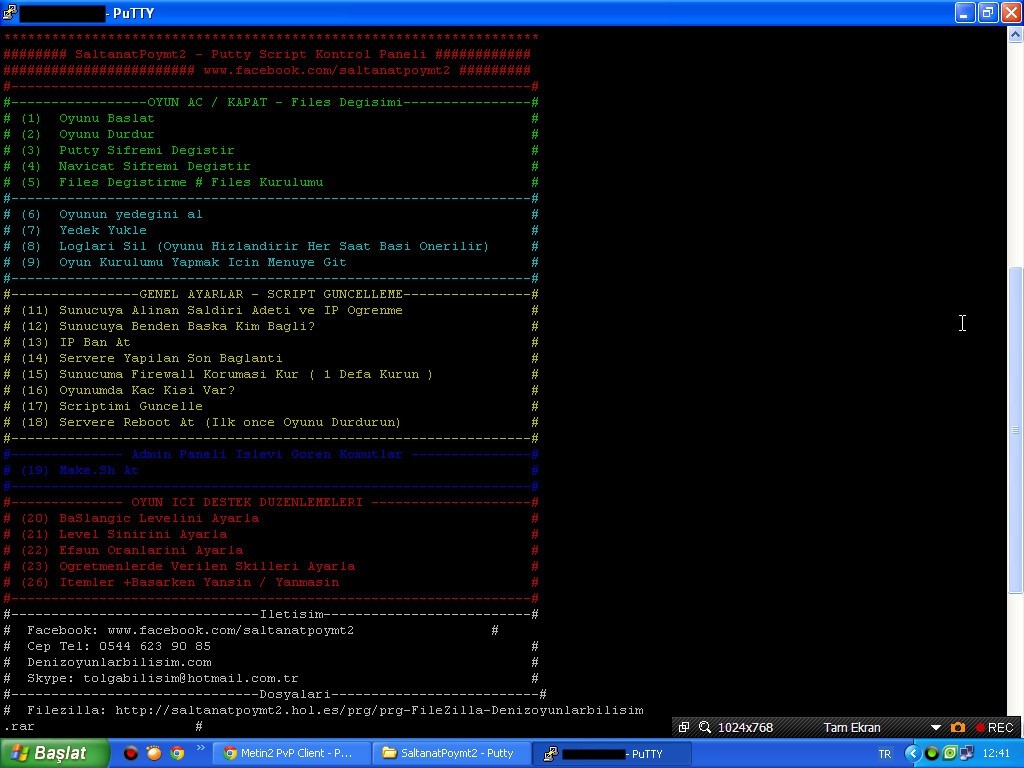Switch to Metin2 PvP Client Chrome window
Image resolution: width=1024 pixels, height=768 pixels.
pyautogui.click(x=290, y=753)
